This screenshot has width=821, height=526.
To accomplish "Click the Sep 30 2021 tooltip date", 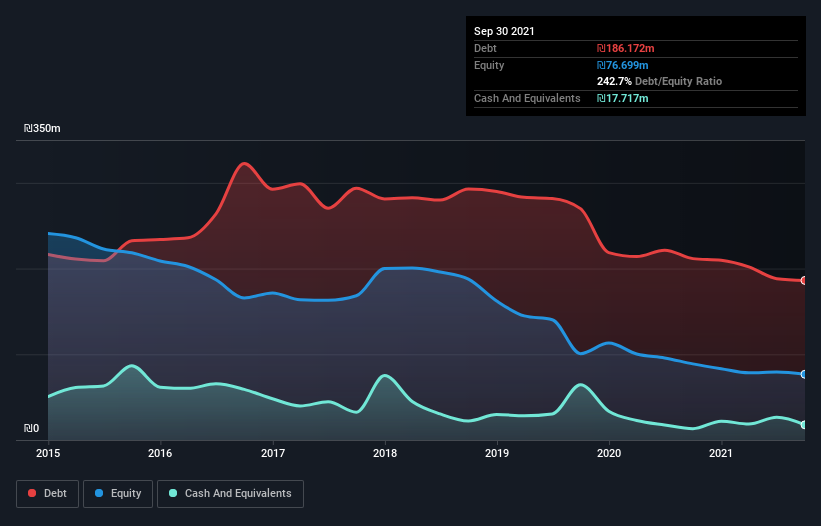I will tap(504, 31).
